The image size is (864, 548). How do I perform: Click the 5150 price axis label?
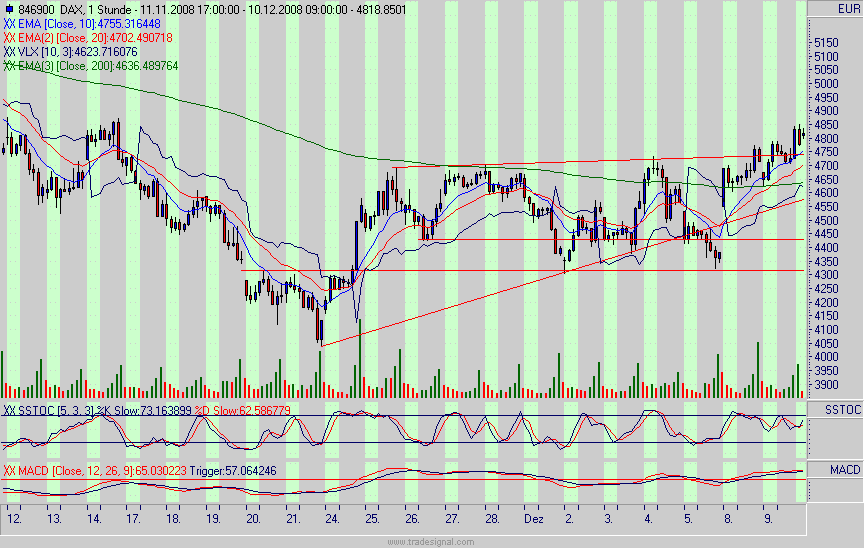pos(825,43)
